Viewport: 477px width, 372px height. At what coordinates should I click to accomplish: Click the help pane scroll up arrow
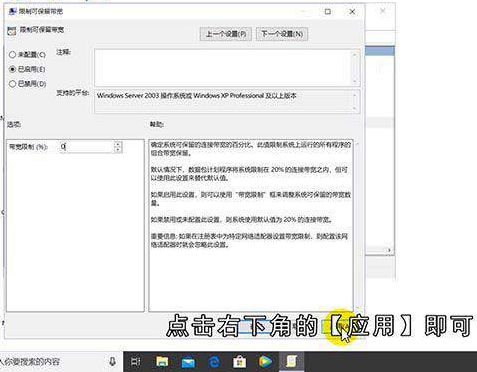[357, 144]
